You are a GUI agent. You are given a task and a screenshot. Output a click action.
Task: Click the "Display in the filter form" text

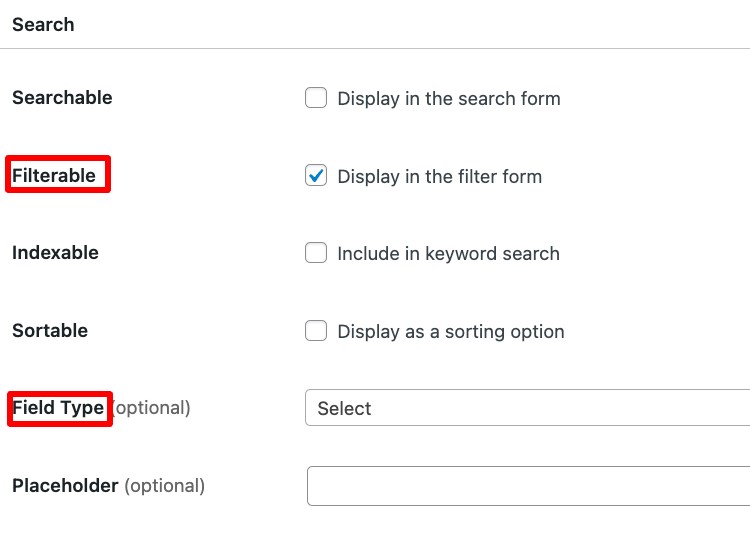point(440,176)
